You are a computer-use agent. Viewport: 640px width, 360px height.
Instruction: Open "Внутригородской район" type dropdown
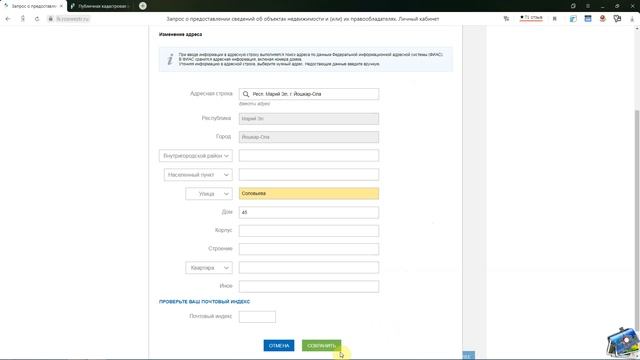pyautogui.click(x=196, y=156)
